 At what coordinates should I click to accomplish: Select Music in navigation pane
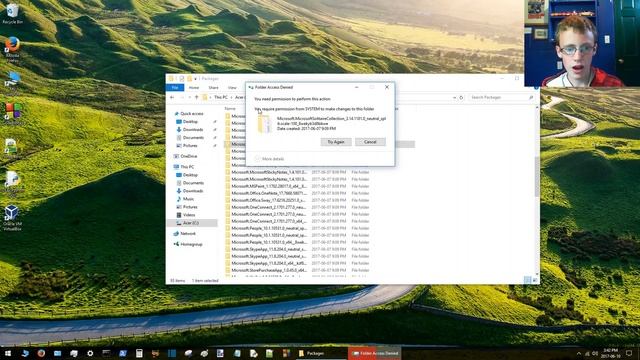[188, 199]
